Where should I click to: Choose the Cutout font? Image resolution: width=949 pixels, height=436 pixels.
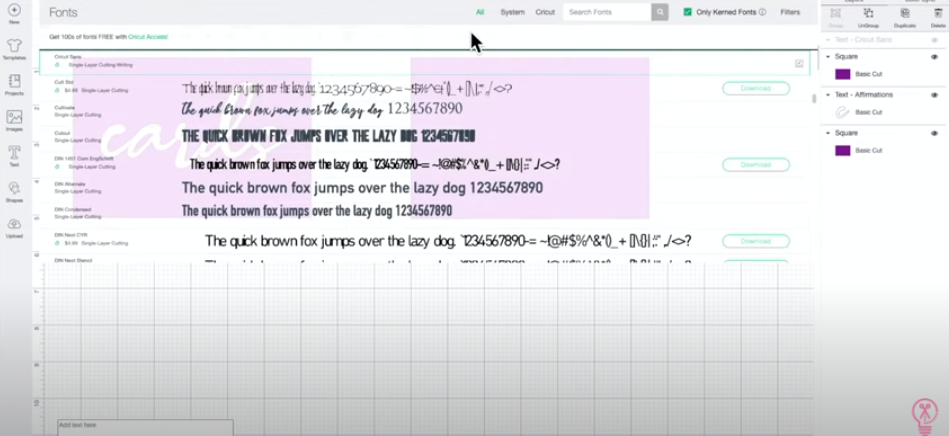pyautogui.click(x=62, y=133)
